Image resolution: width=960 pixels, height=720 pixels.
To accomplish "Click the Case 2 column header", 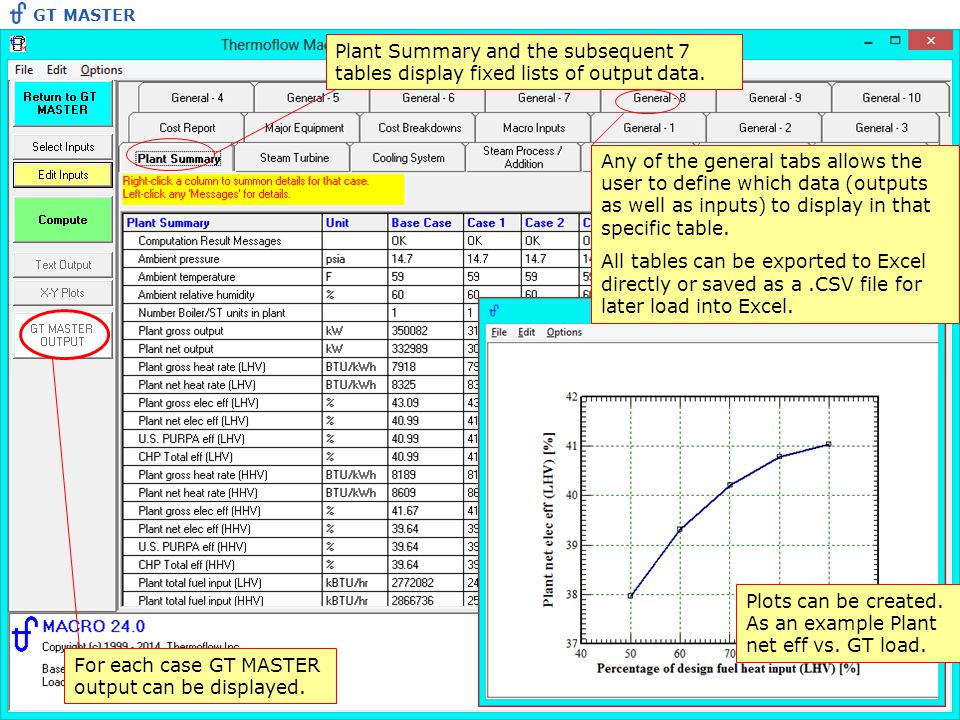I will [550, 223].
